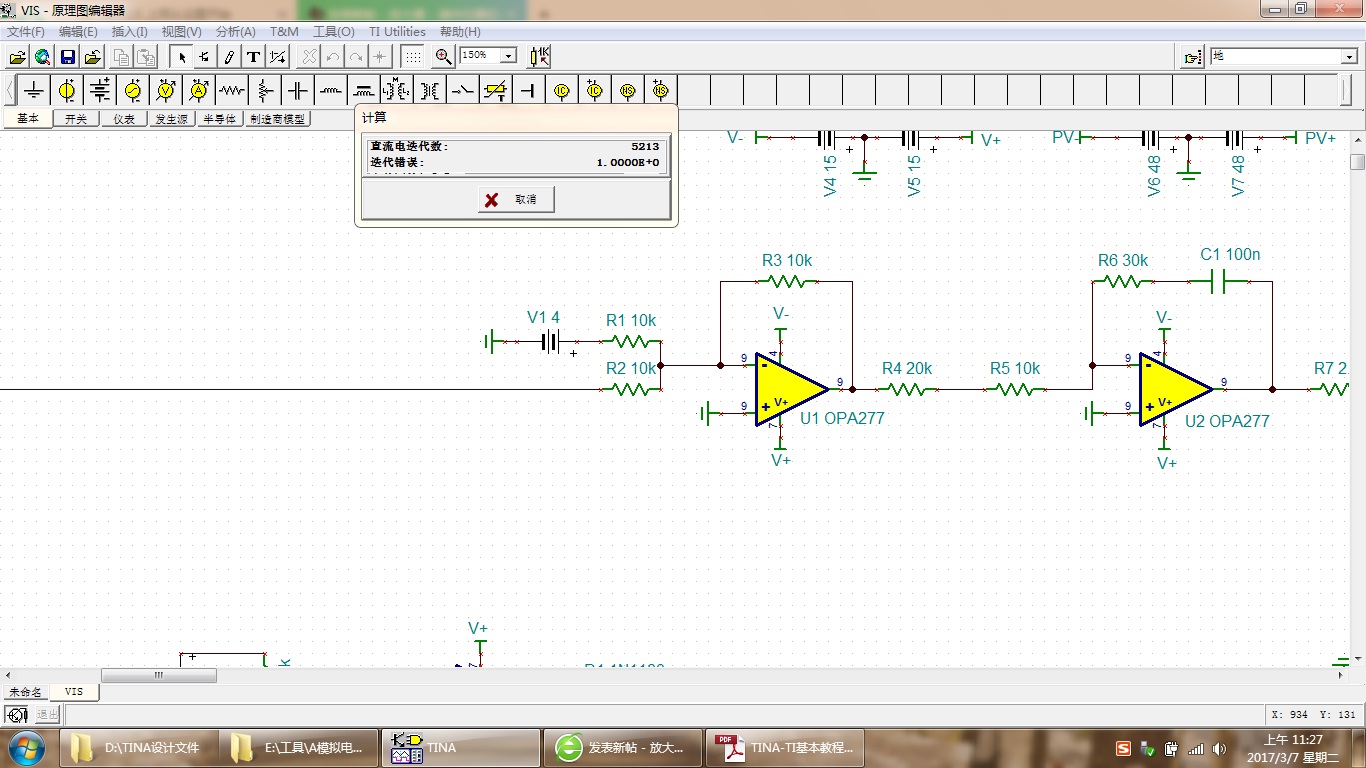
Task: Open the 视图(V) menu
Action: tap(181, 32)
